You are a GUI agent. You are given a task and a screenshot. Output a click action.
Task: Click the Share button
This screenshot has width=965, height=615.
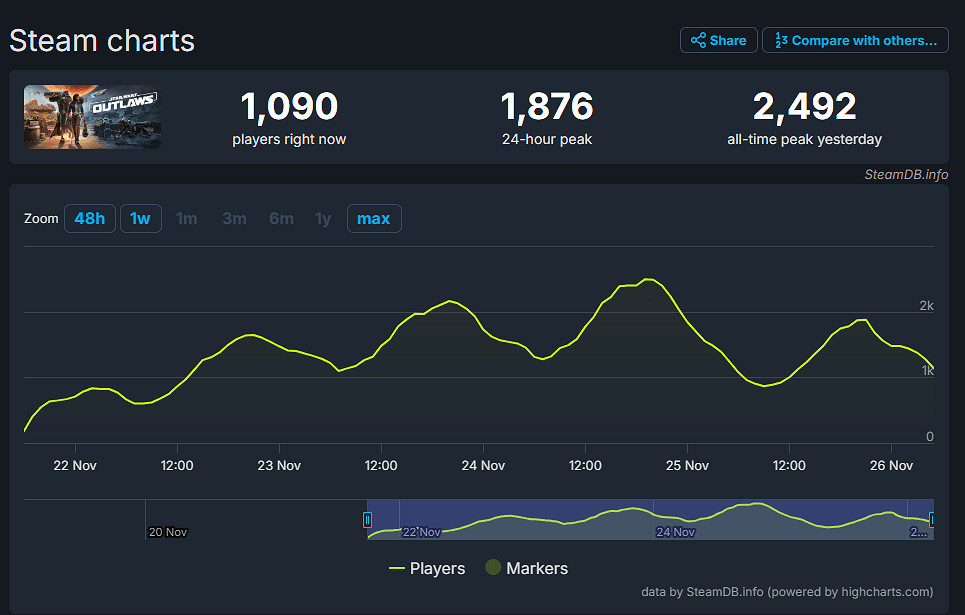[x=718, y=40]
